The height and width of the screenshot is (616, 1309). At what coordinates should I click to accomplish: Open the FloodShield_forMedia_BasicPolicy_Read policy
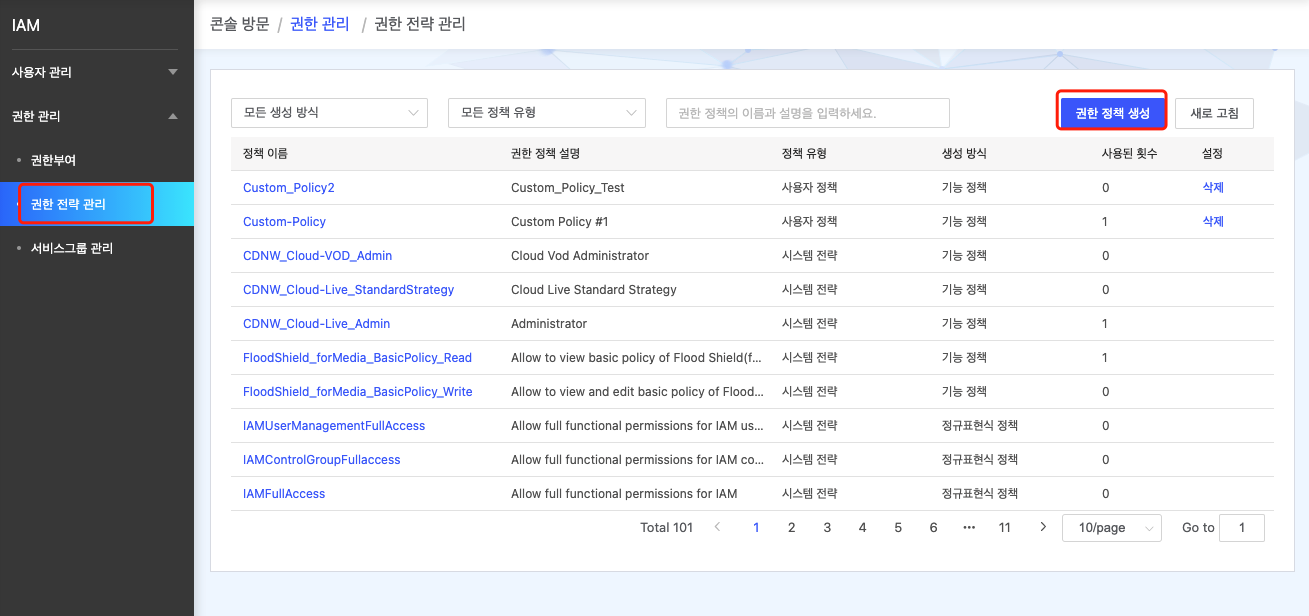click(357, 357)
